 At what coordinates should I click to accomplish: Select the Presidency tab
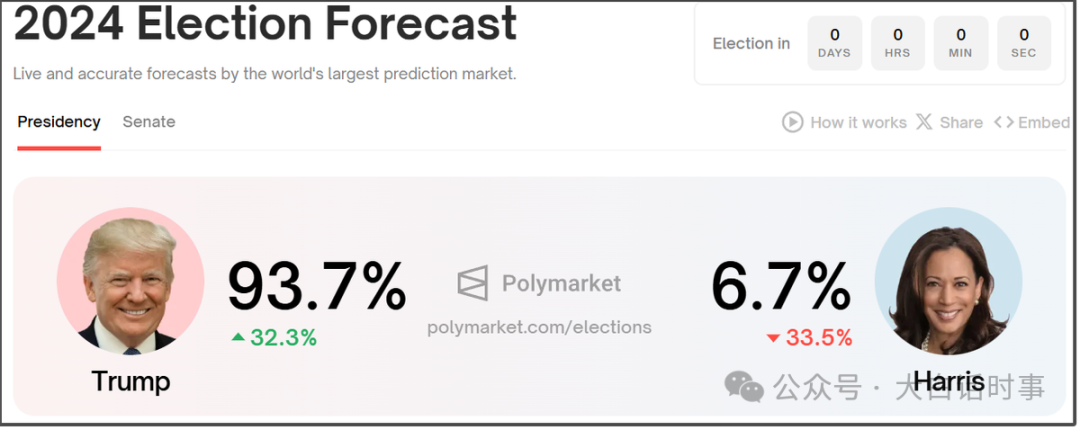click(x=59, y=122)
